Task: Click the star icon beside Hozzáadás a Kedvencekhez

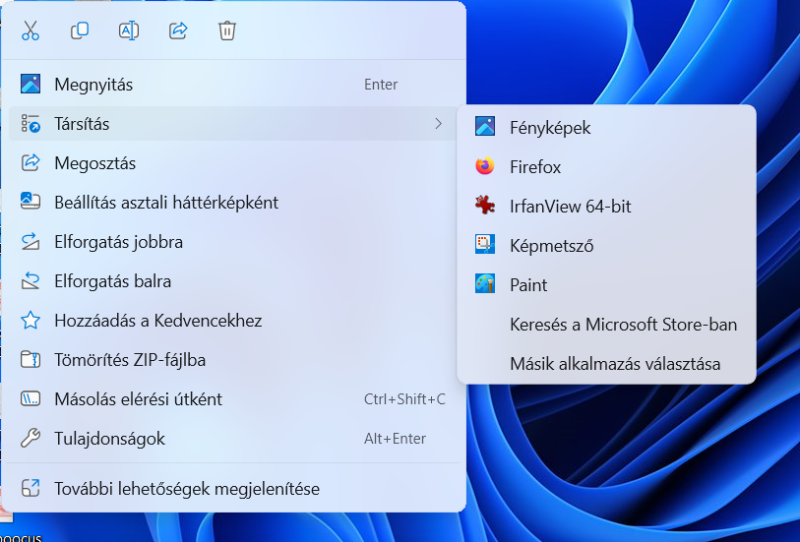Action: (x=30, y=320)
